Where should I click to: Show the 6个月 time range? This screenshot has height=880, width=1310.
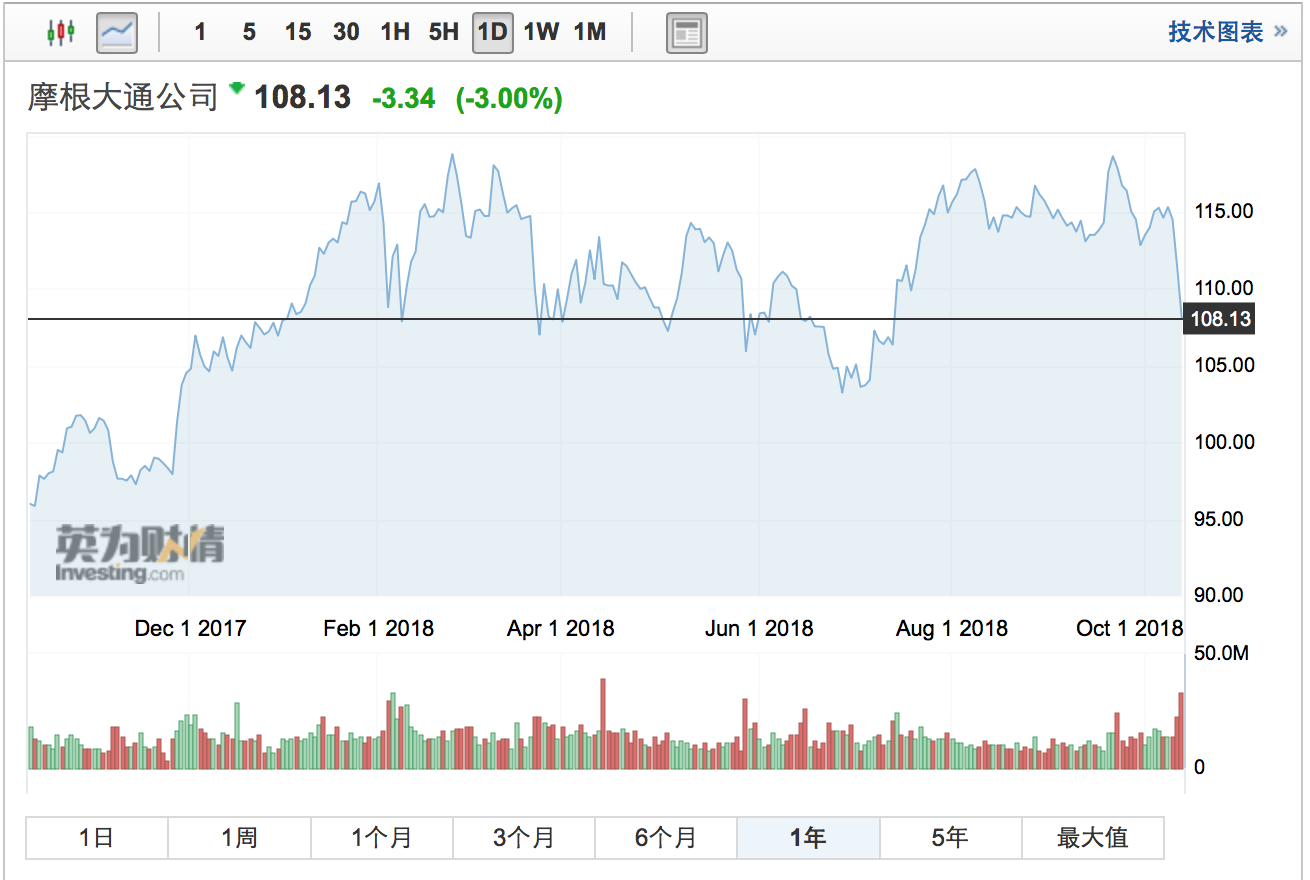666,838
